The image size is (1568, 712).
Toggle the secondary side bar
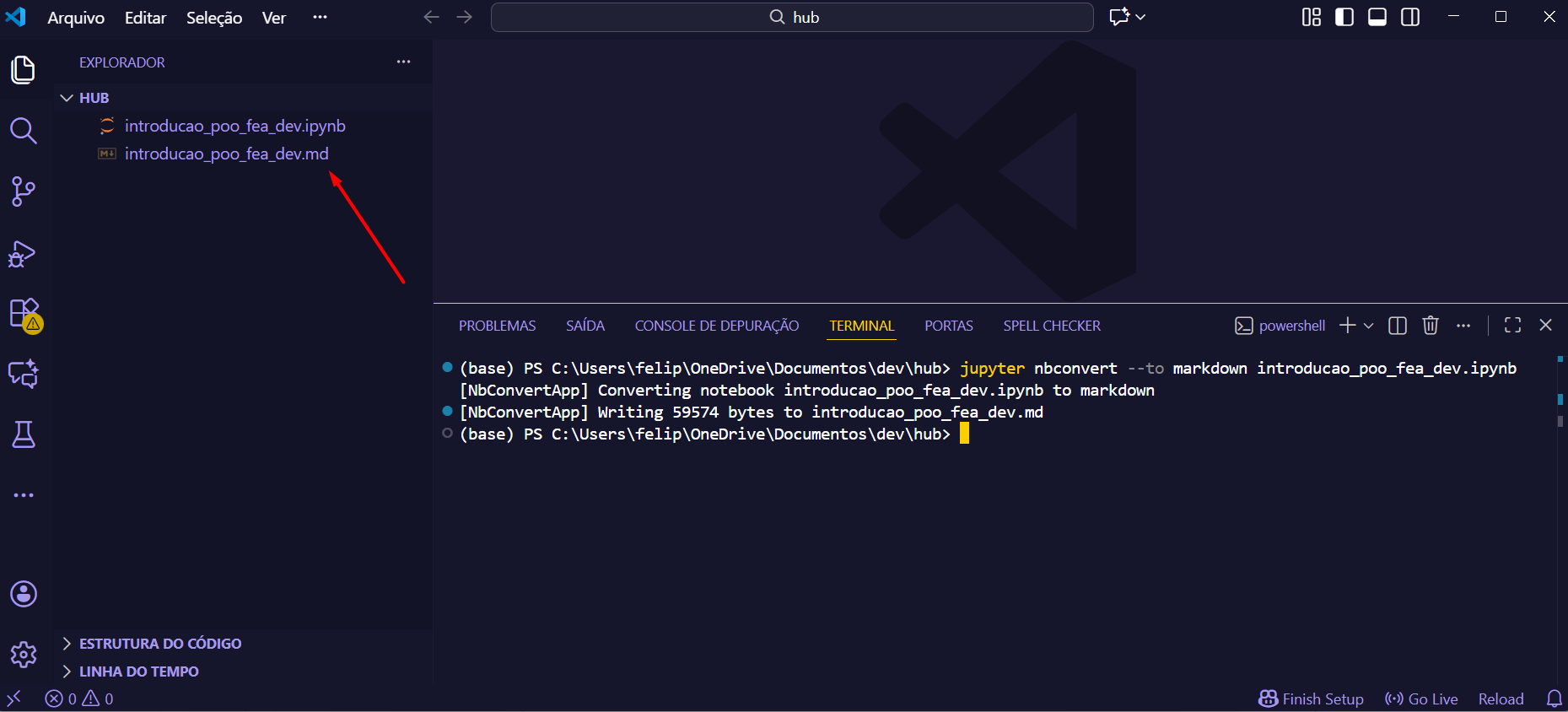pyautogui.click(x=1410, y=17)
